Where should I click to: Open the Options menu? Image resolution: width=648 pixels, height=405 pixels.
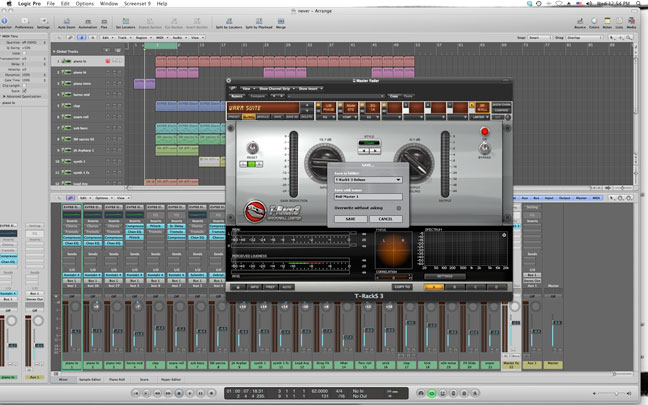pyautogui.click(x=85, y=3)
